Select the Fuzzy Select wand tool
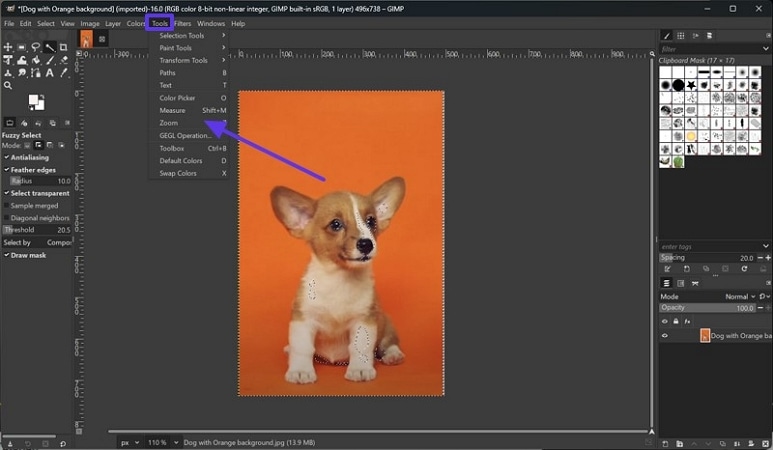The height and width of the screenshot is (450, 773). click(50, 47)
